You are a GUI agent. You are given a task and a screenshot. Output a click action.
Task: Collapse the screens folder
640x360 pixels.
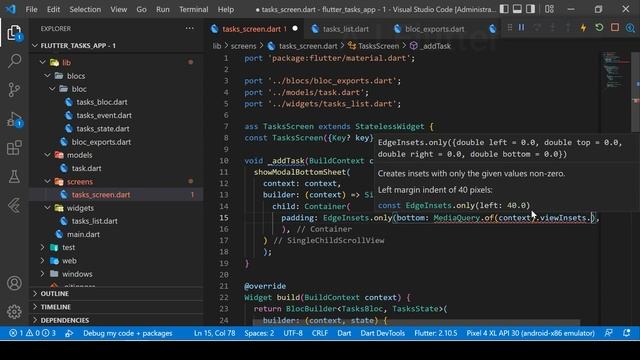pos(47,182)
